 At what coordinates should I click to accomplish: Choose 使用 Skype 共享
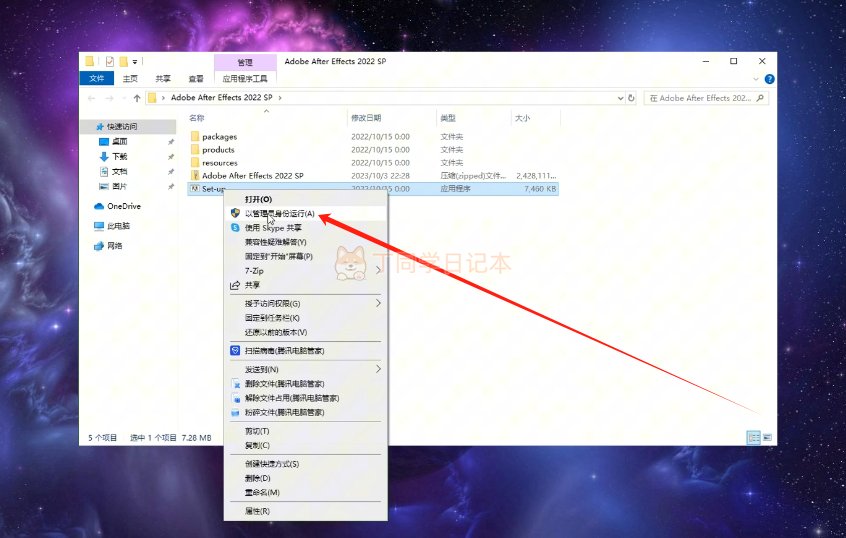306,228
